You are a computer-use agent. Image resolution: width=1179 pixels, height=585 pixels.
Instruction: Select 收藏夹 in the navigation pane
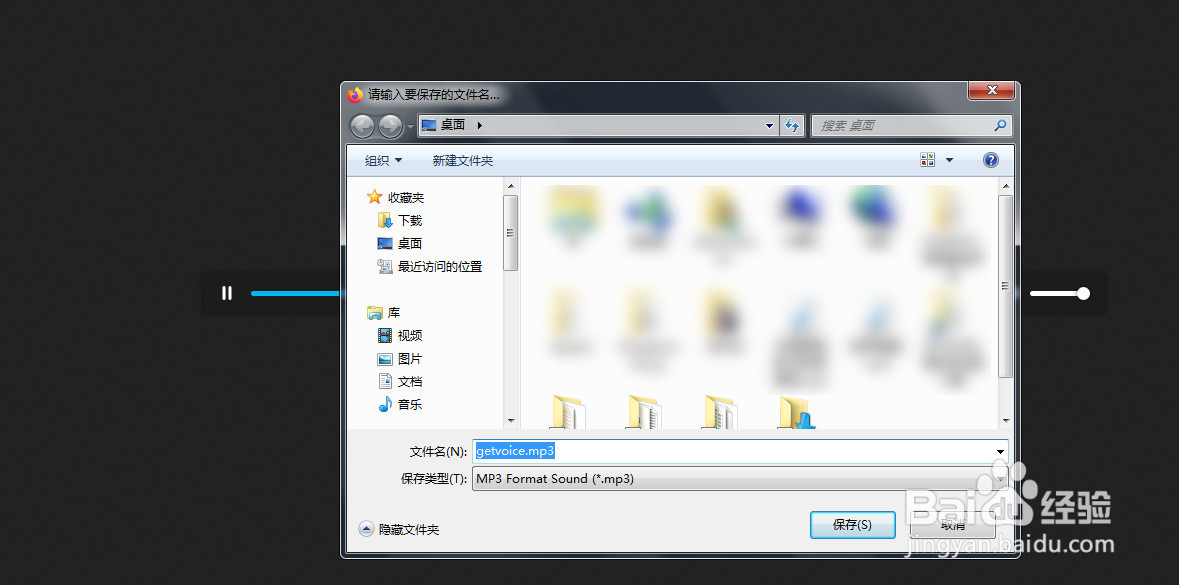(406, 198)
